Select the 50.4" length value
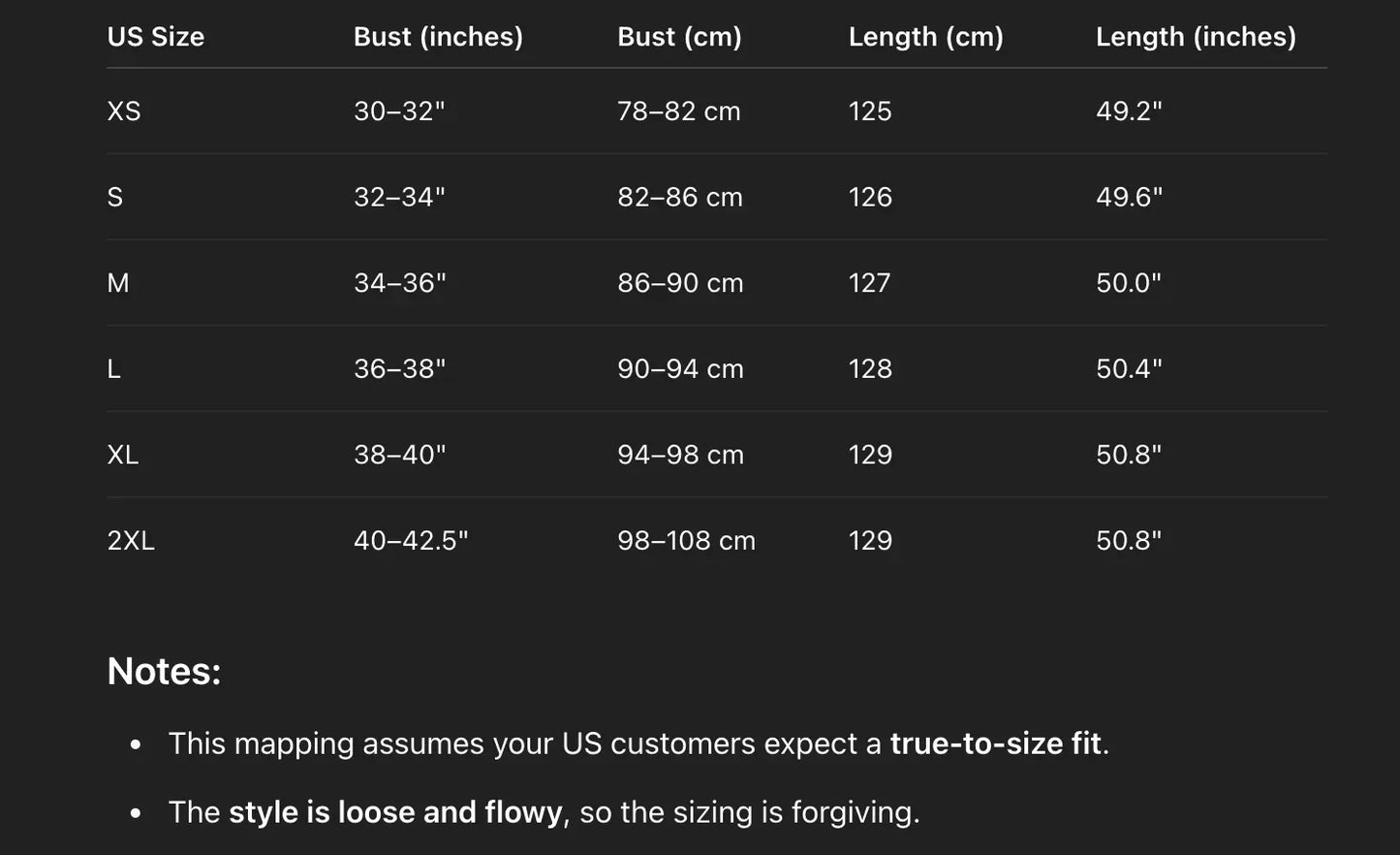This screenshot has width=1400, height=855. pos(1129,369)
